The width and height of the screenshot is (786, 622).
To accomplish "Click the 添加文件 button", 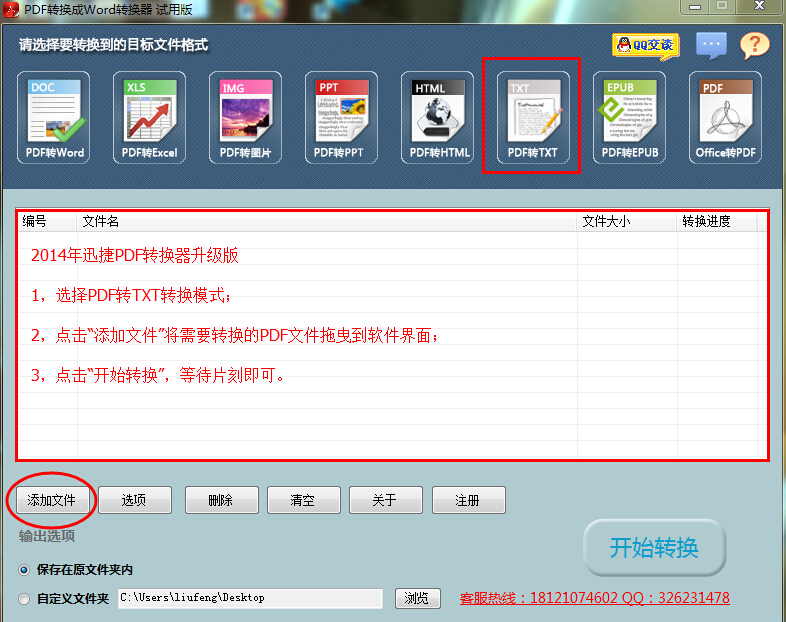I will (51, 500).
